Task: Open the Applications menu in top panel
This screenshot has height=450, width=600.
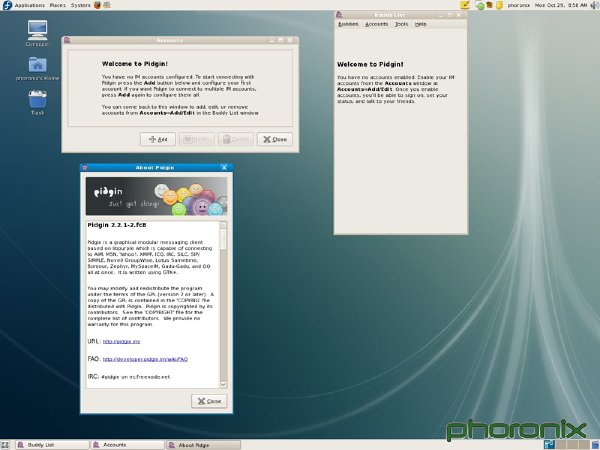Action: (x=29, y=5)
